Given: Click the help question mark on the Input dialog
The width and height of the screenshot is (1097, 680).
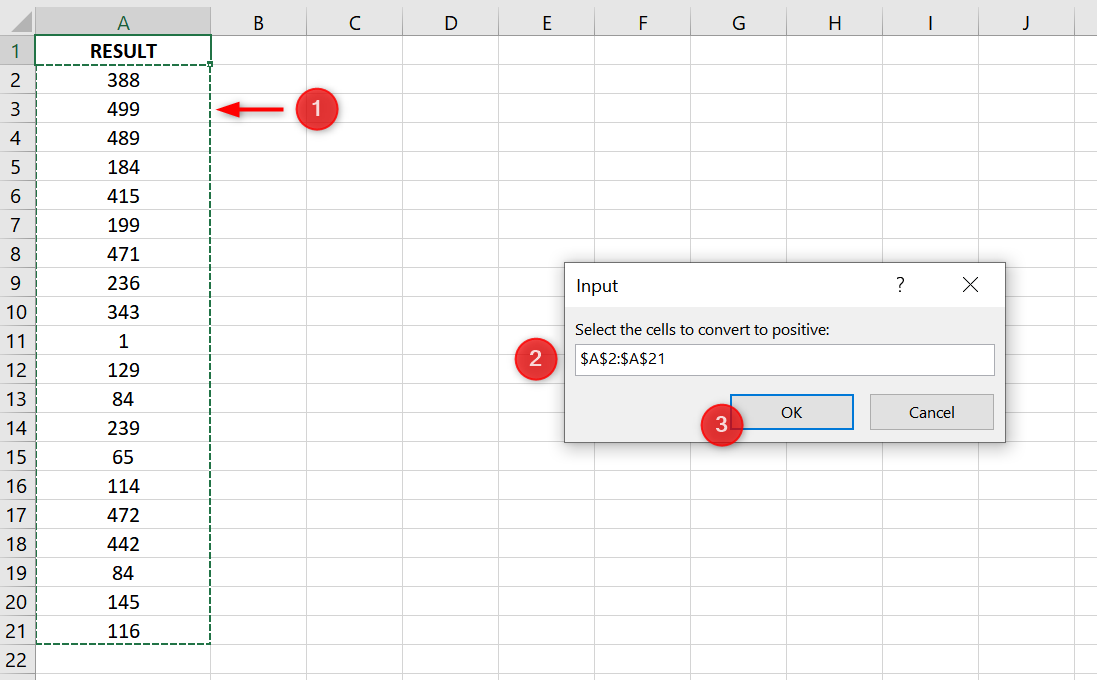Looking at the screenshot, I should [x=899, y=285].
